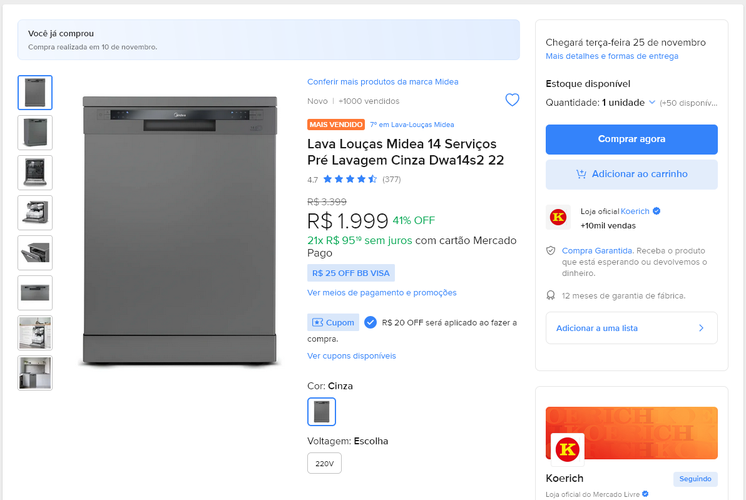Click the Seguindo follow toggle
746x500 pixels.
pyautogui.click(x=695, y=479)
